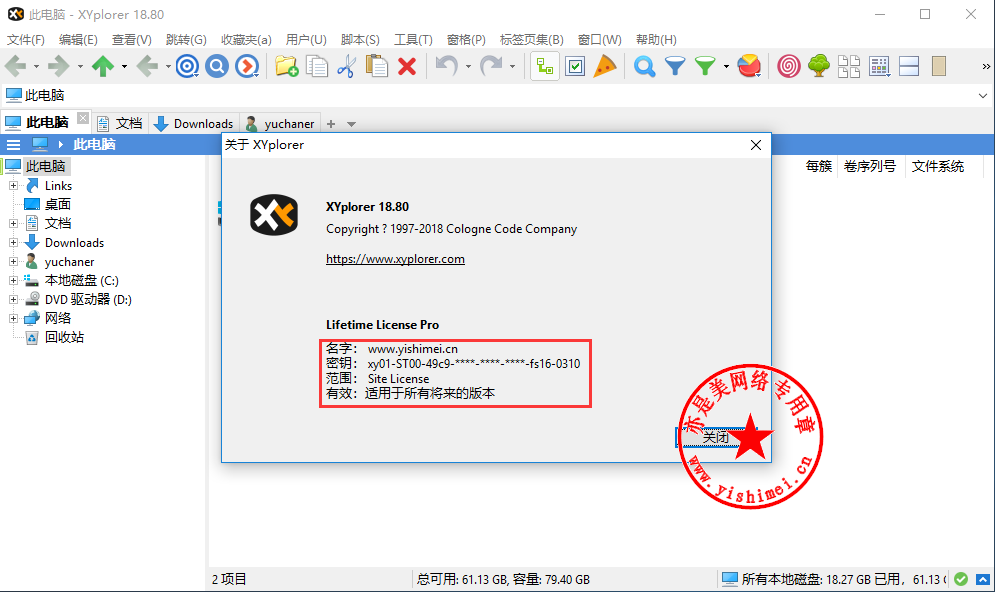Screen dimensions: 995x592
Task: Close the 此电脑 tab with its X
Action: coord(82,118)
